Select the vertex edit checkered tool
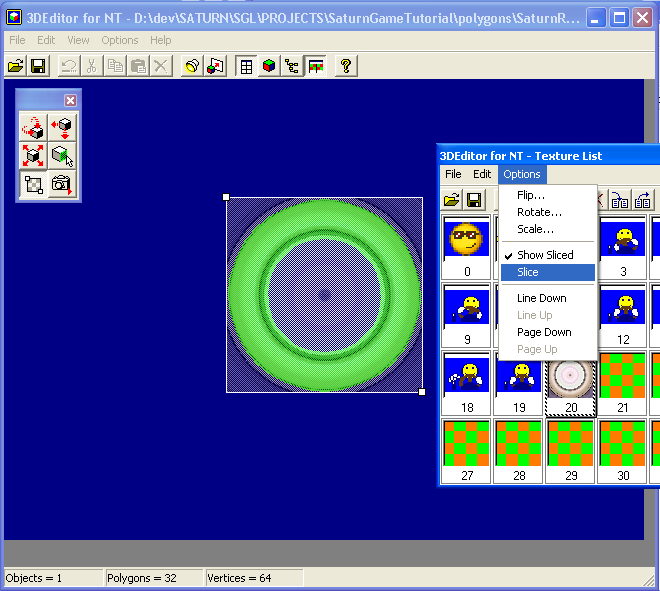Viewport: 660px width, 591px height. (33, 184)
